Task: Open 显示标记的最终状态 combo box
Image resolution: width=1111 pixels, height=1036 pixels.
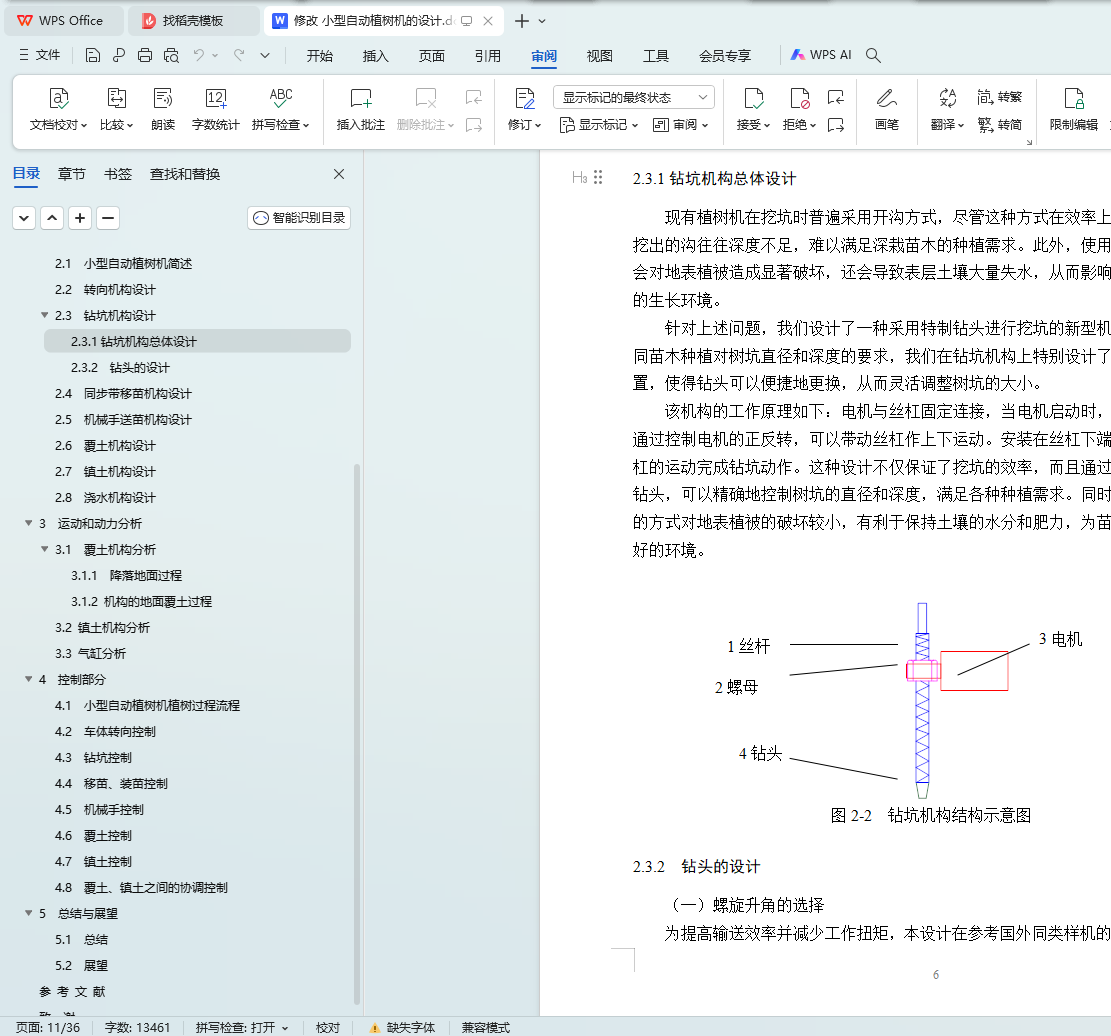Action: click(633, 97)
